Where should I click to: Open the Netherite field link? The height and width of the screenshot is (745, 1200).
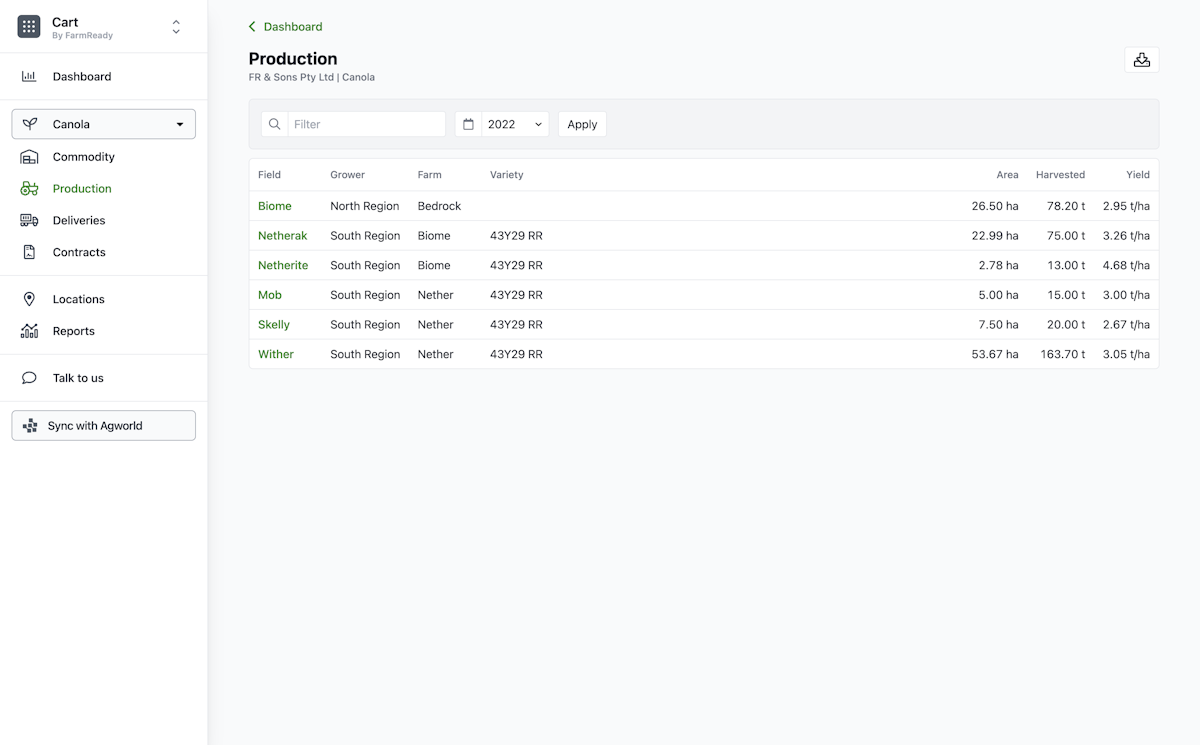[283, 265]
